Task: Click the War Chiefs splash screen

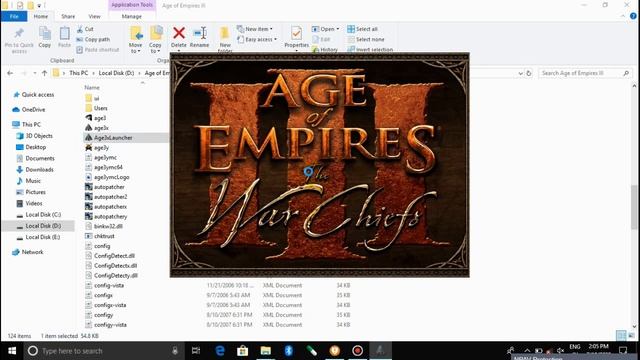Action: 320,164
